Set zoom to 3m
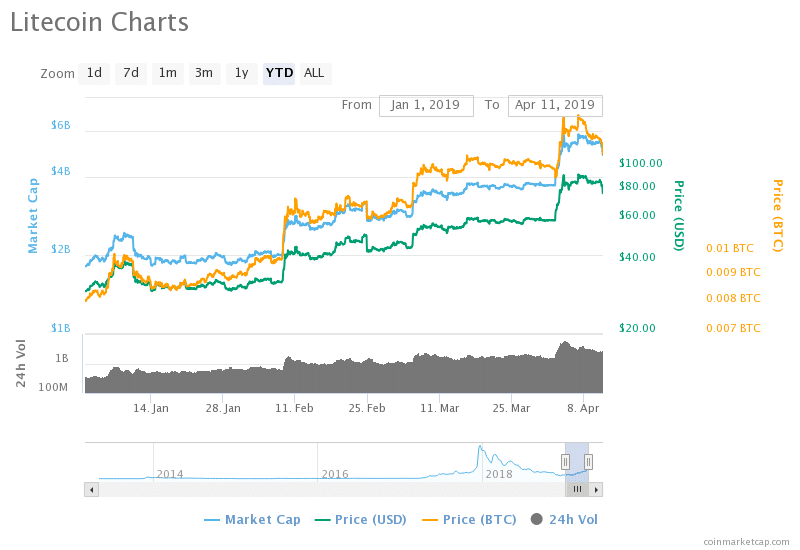This screenshot has height=550, width=800. pyautogui.click(x=204, y=73)
